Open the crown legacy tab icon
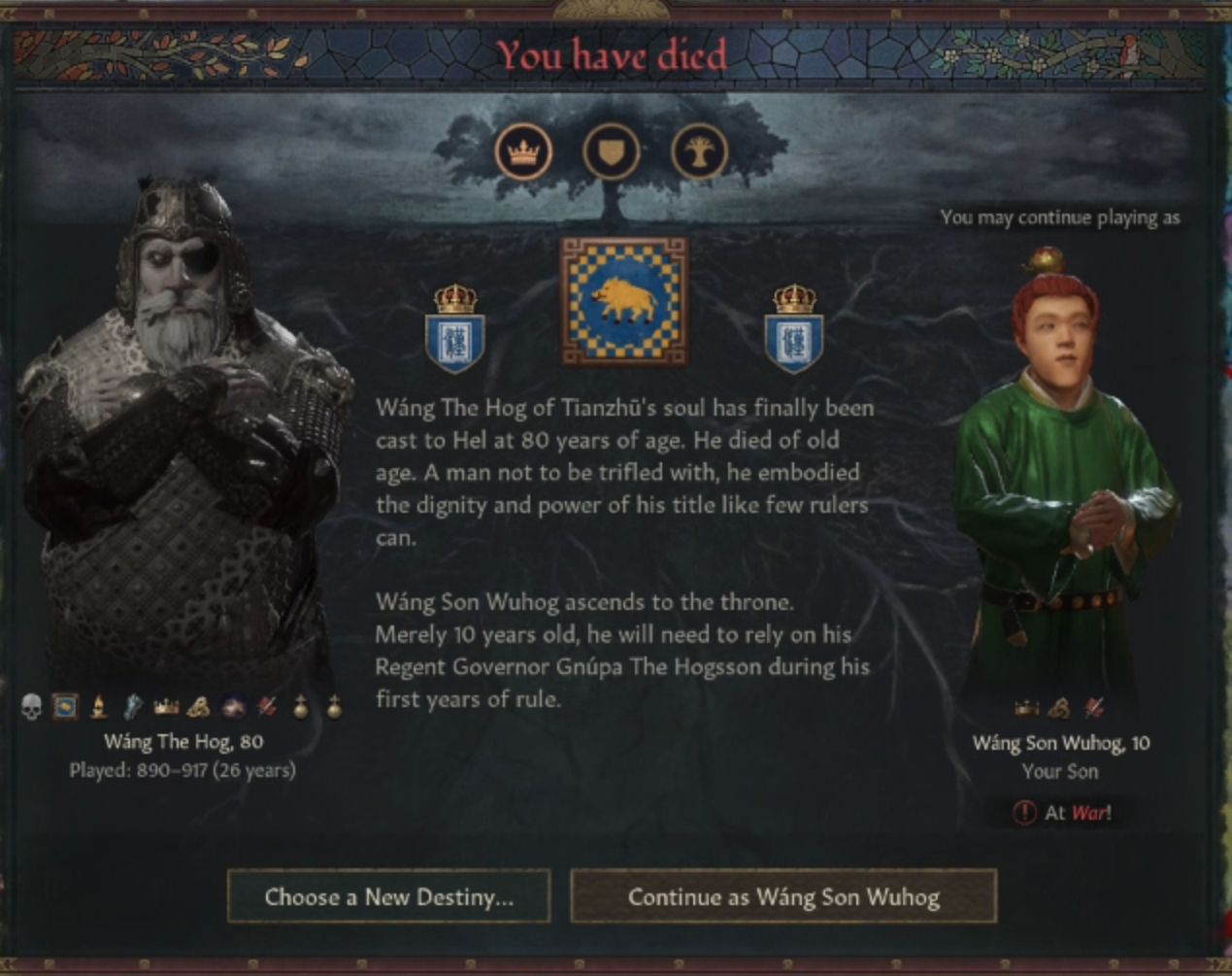The width and height of the screenshot is (1232, 976). (x=523, y=152)
